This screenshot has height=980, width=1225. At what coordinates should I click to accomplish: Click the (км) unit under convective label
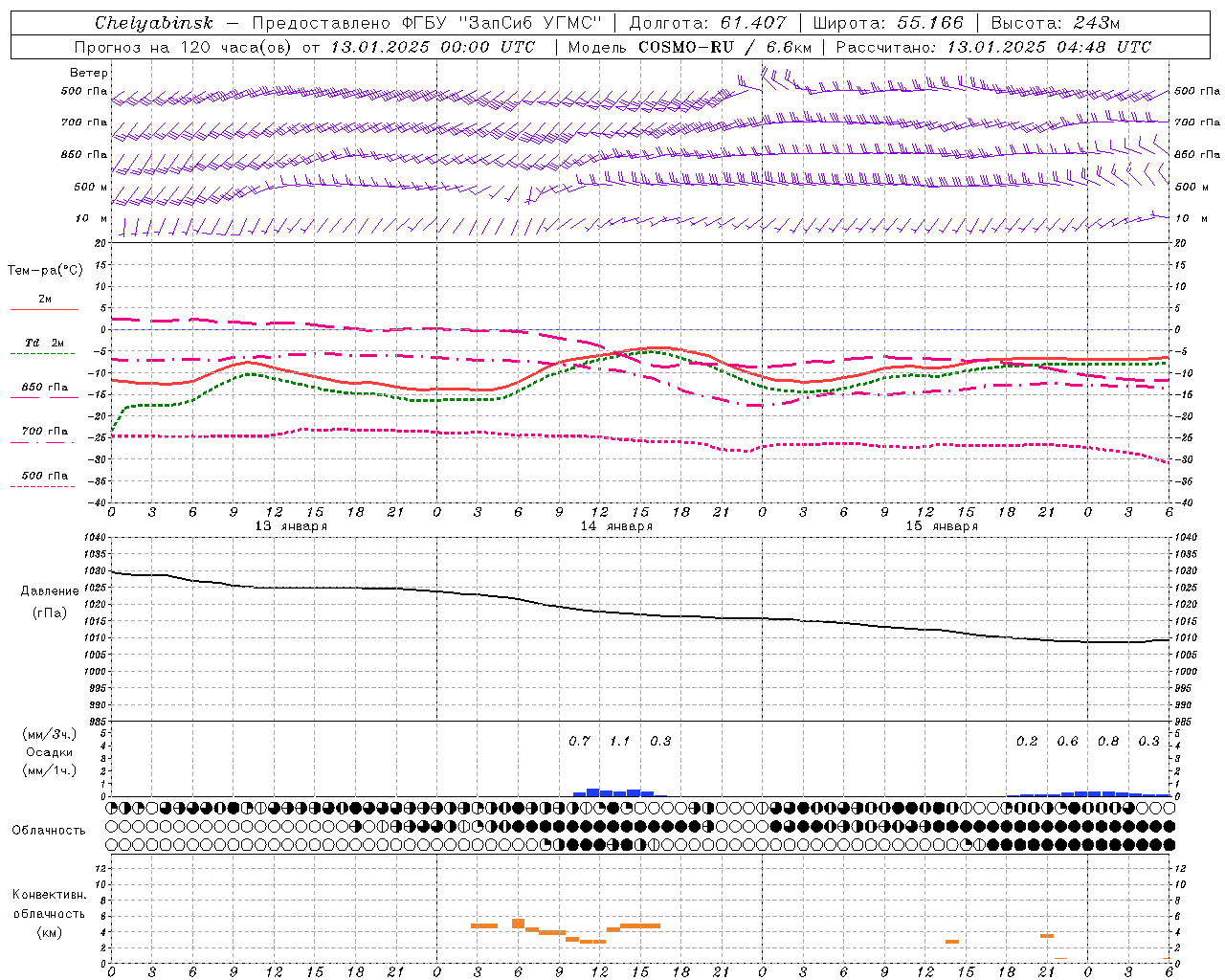[x=50, y=932]
